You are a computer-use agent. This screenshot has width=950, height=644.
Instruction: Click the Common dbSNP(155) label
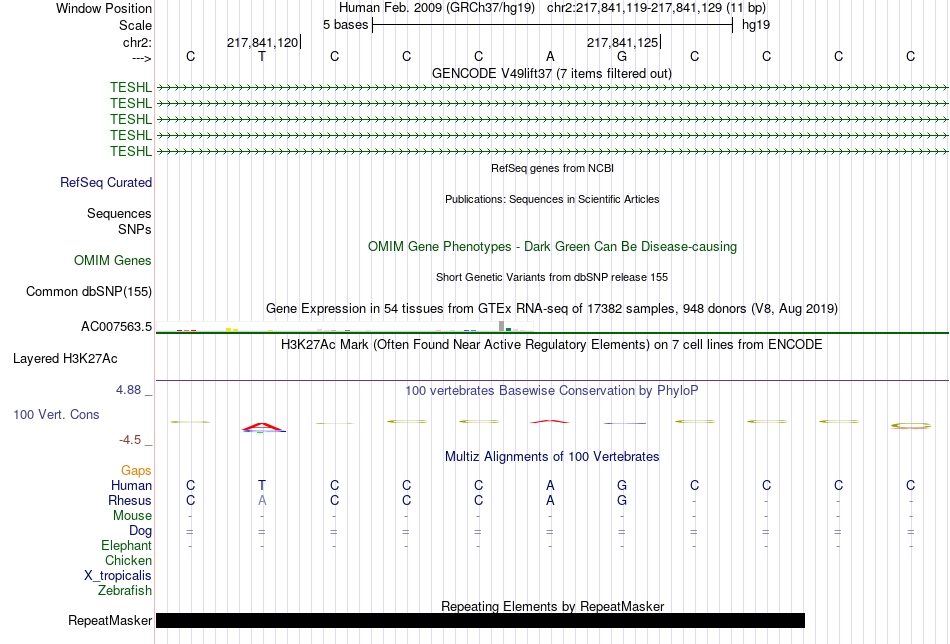[89, 291]
